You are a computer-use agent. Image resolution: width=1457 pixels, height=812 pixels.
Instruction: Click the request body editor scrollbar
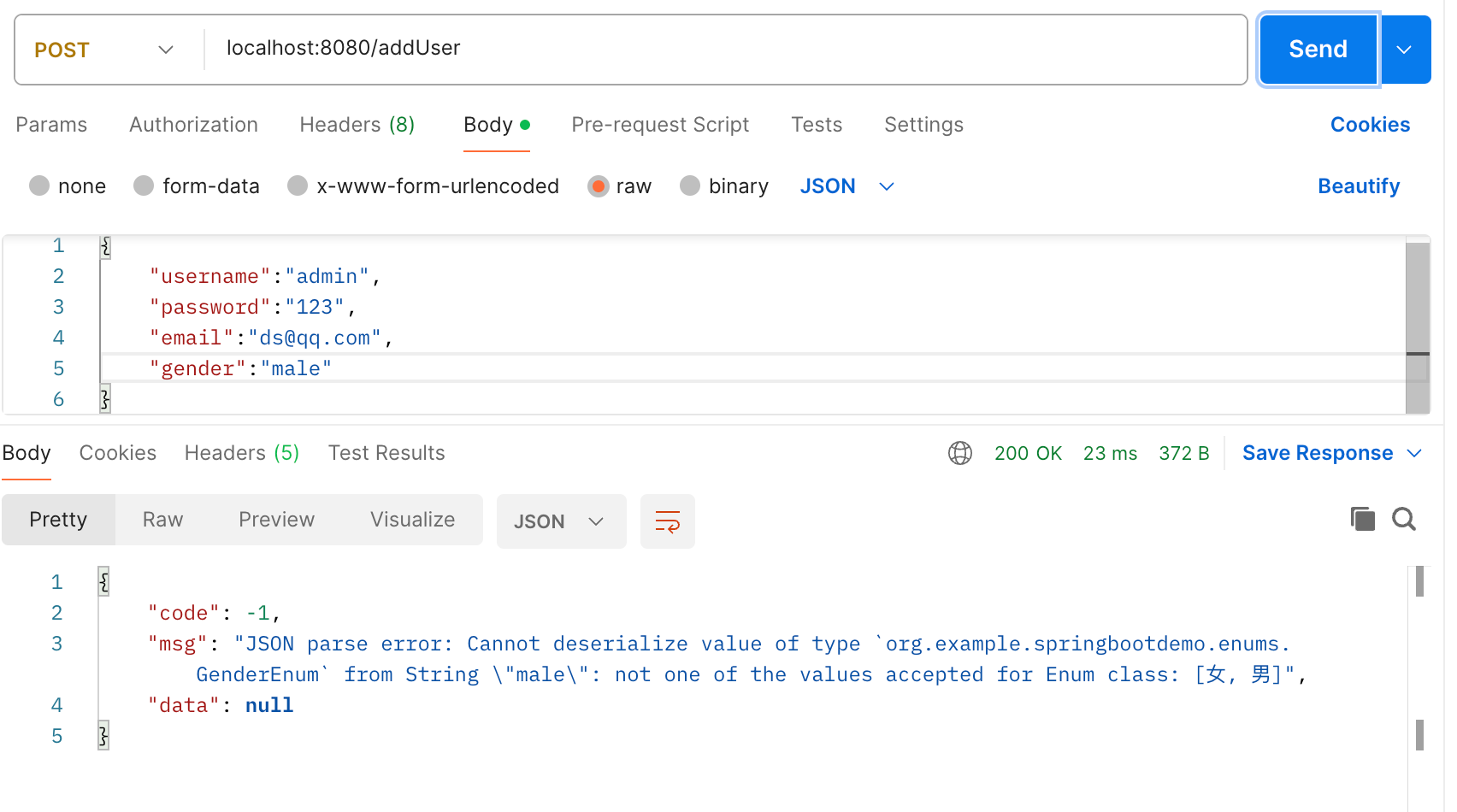[1418, 328]
